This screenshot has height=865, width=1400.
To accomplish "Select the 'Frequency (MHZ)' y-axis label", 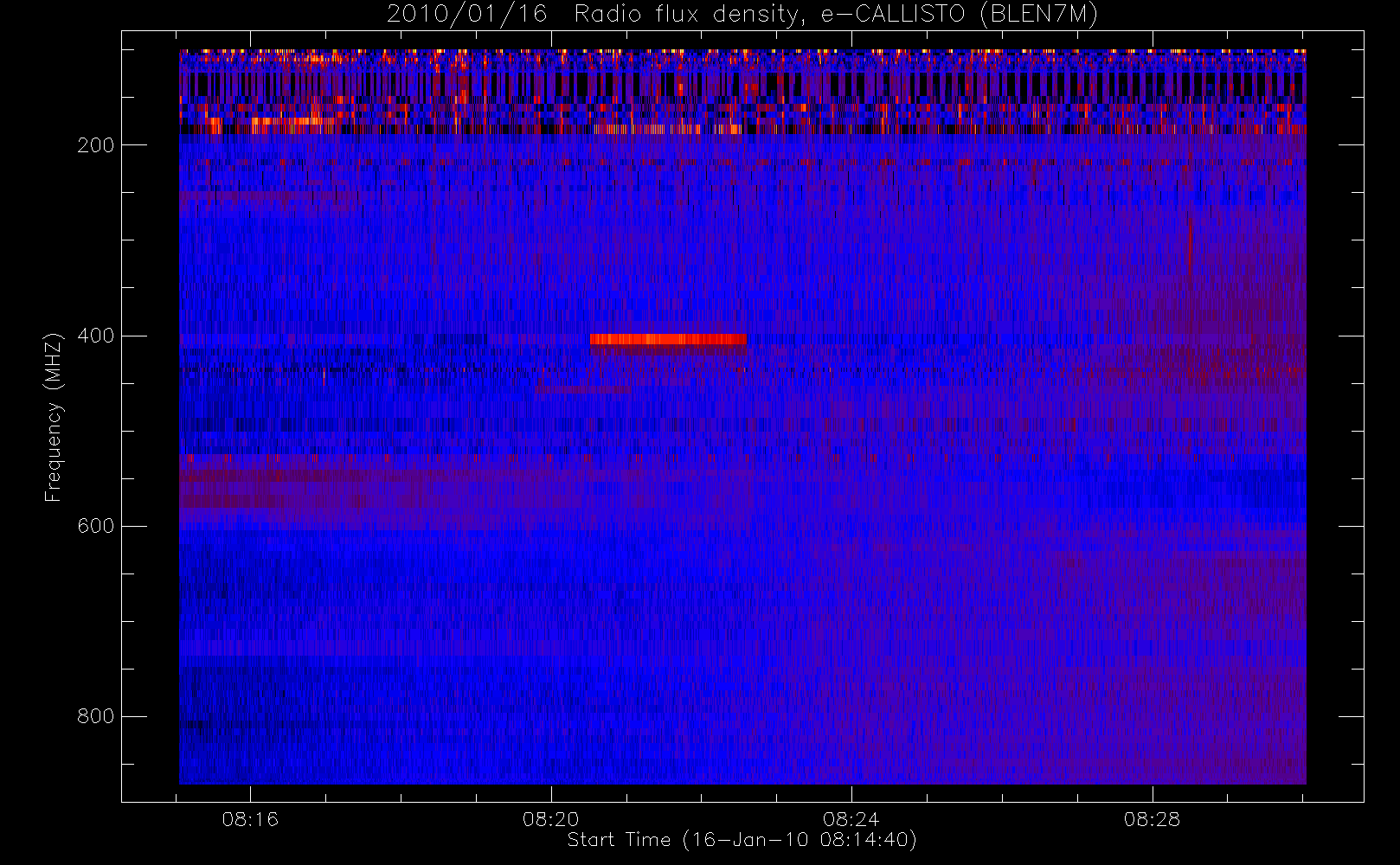I will 54,417.
